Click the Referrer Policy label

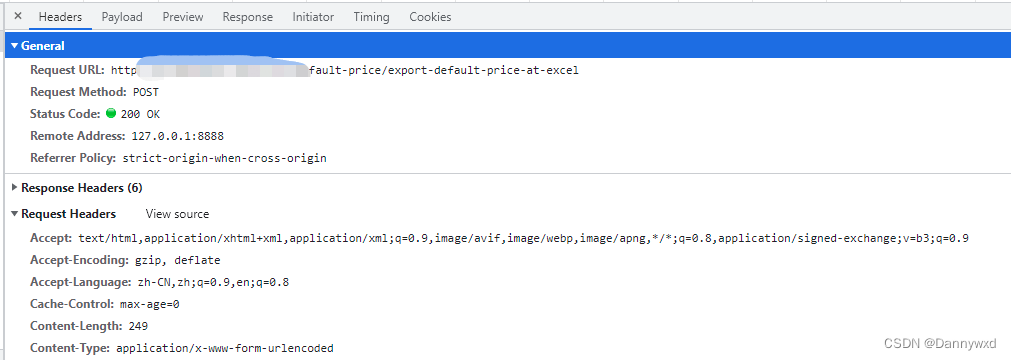pos(74,157)
